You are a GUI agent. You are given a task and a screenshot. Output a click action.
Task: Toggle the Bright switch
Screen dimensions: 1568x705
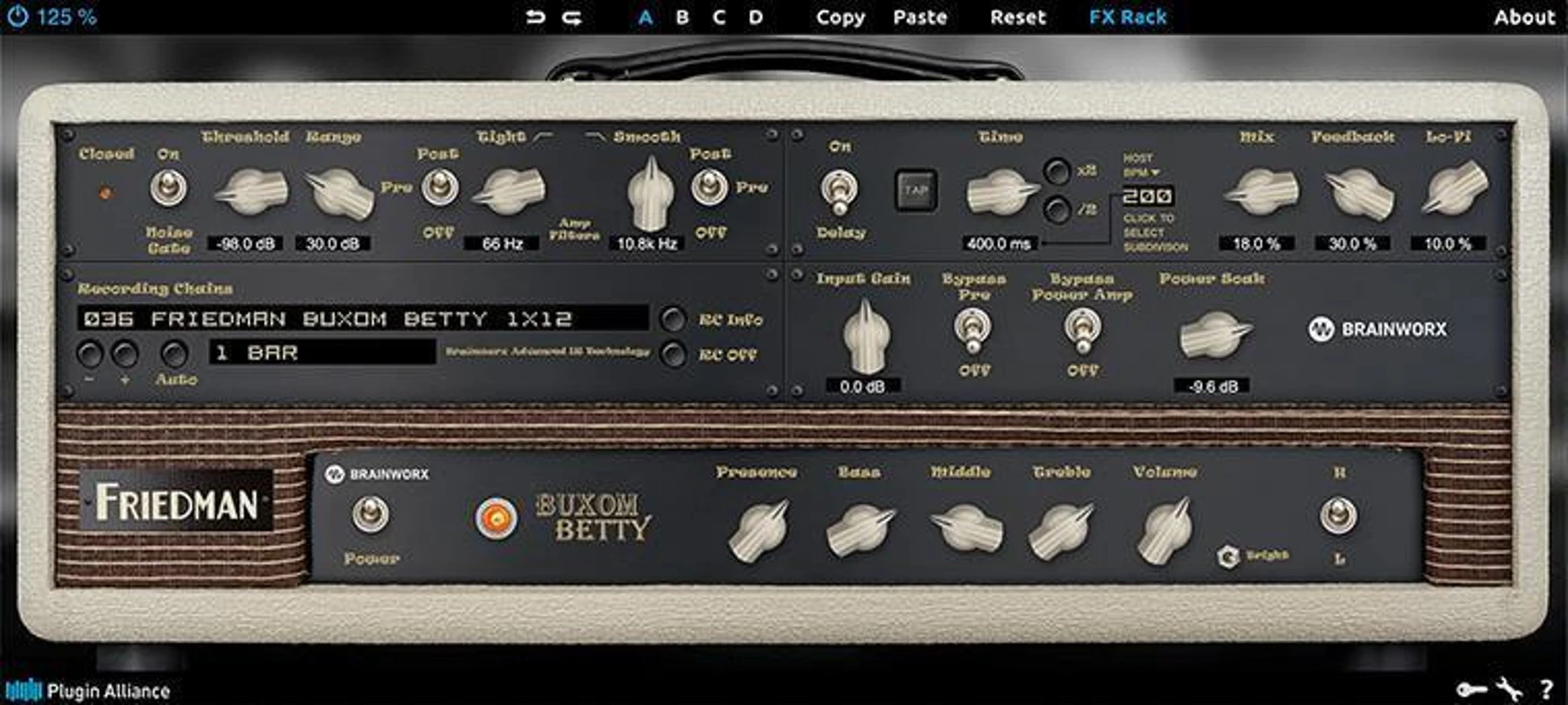1228,556
